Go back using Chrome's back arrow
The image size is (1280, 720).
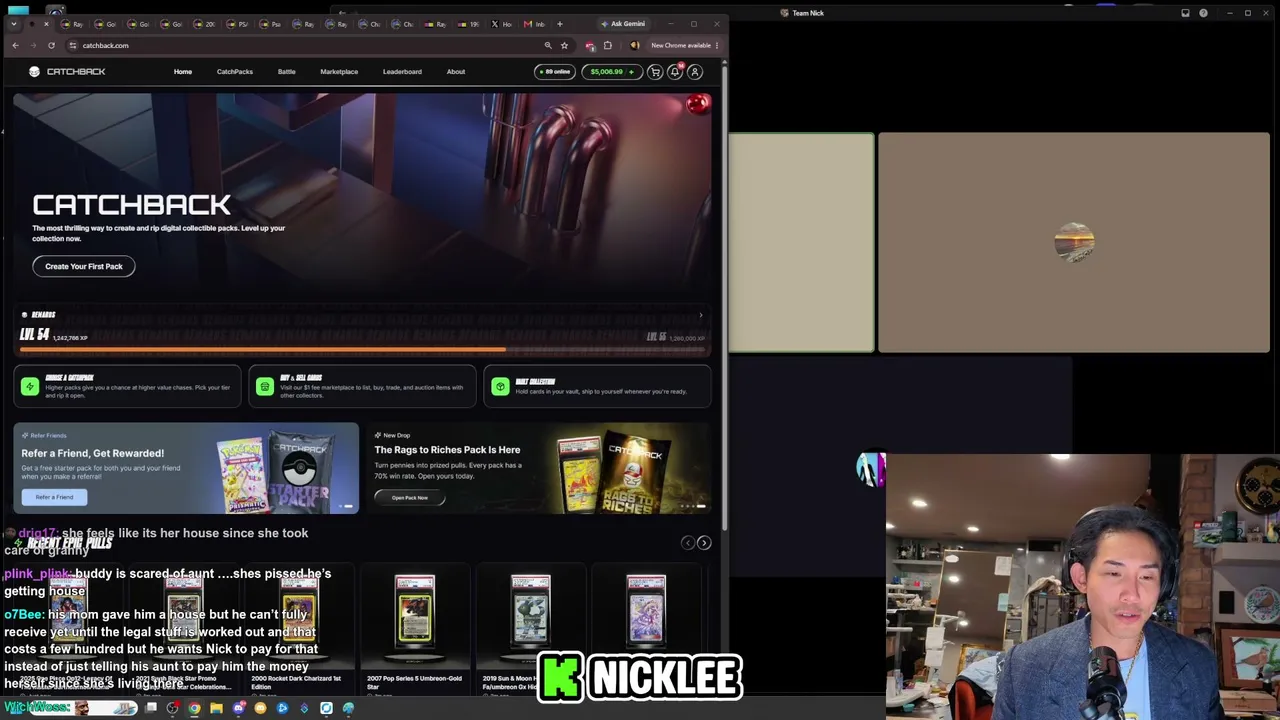15,45
